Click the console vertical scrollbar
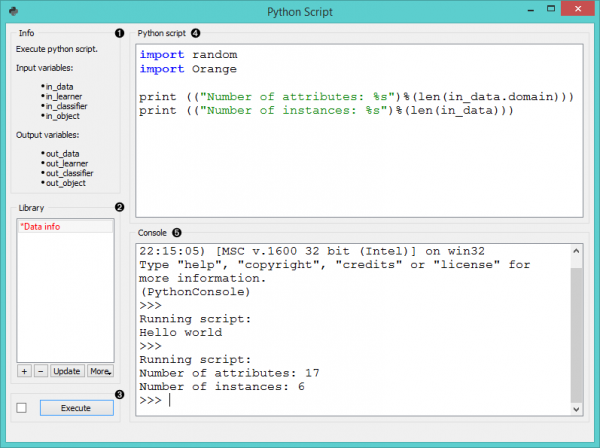The width and height of the screenshot is (600, 448). [x=576, y=330]
